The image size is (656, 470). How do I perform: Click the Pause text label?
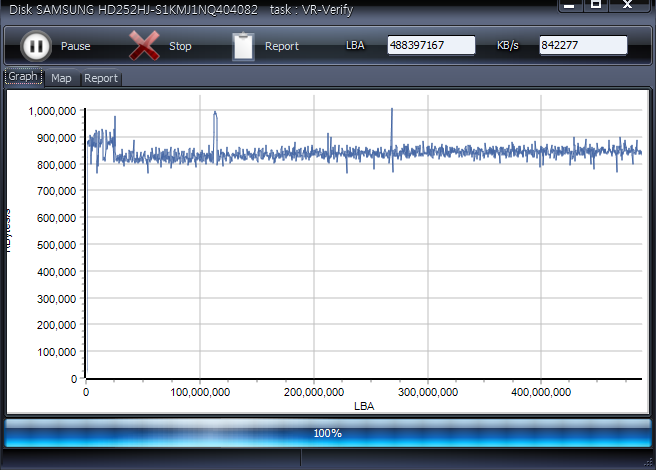(76, 46)
